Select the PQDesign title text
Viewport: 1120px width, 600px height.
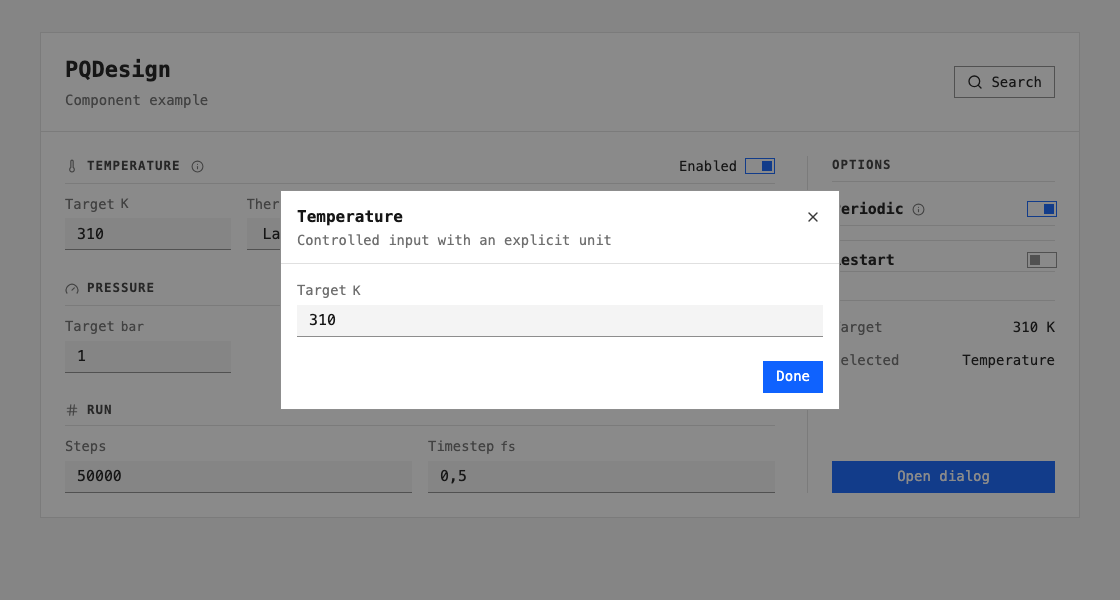click(118, 69)
